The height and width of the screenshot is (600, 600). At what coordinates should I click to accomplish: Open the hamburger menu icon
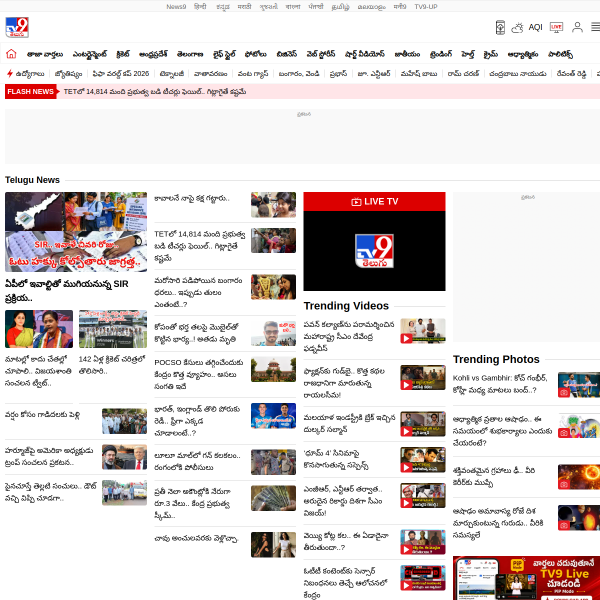coord(595,27)
